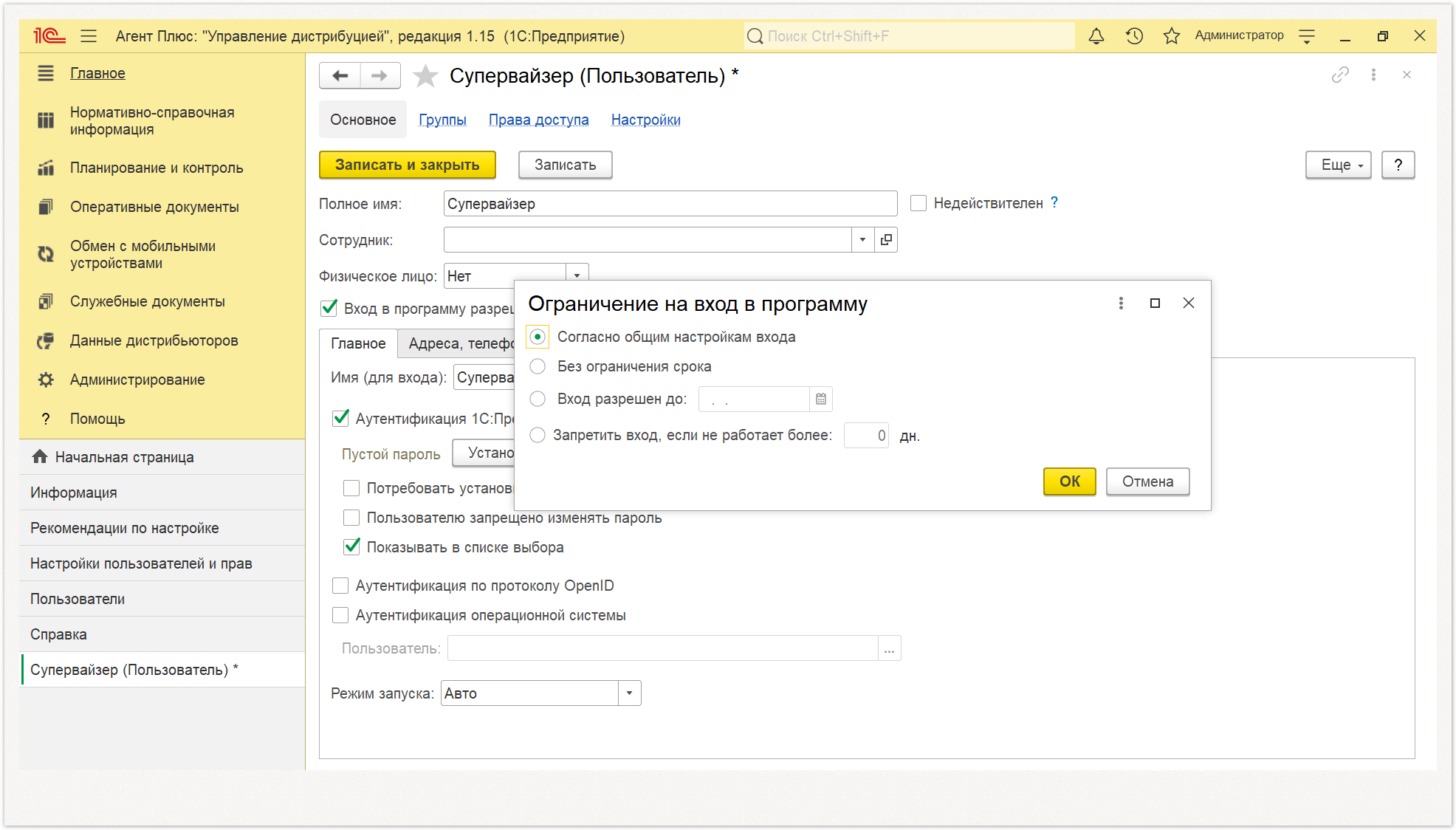Viewport: 1456px width, 830px height.
Task: Click the Недействителен help question mark
Action: [x=1054, y=202]
